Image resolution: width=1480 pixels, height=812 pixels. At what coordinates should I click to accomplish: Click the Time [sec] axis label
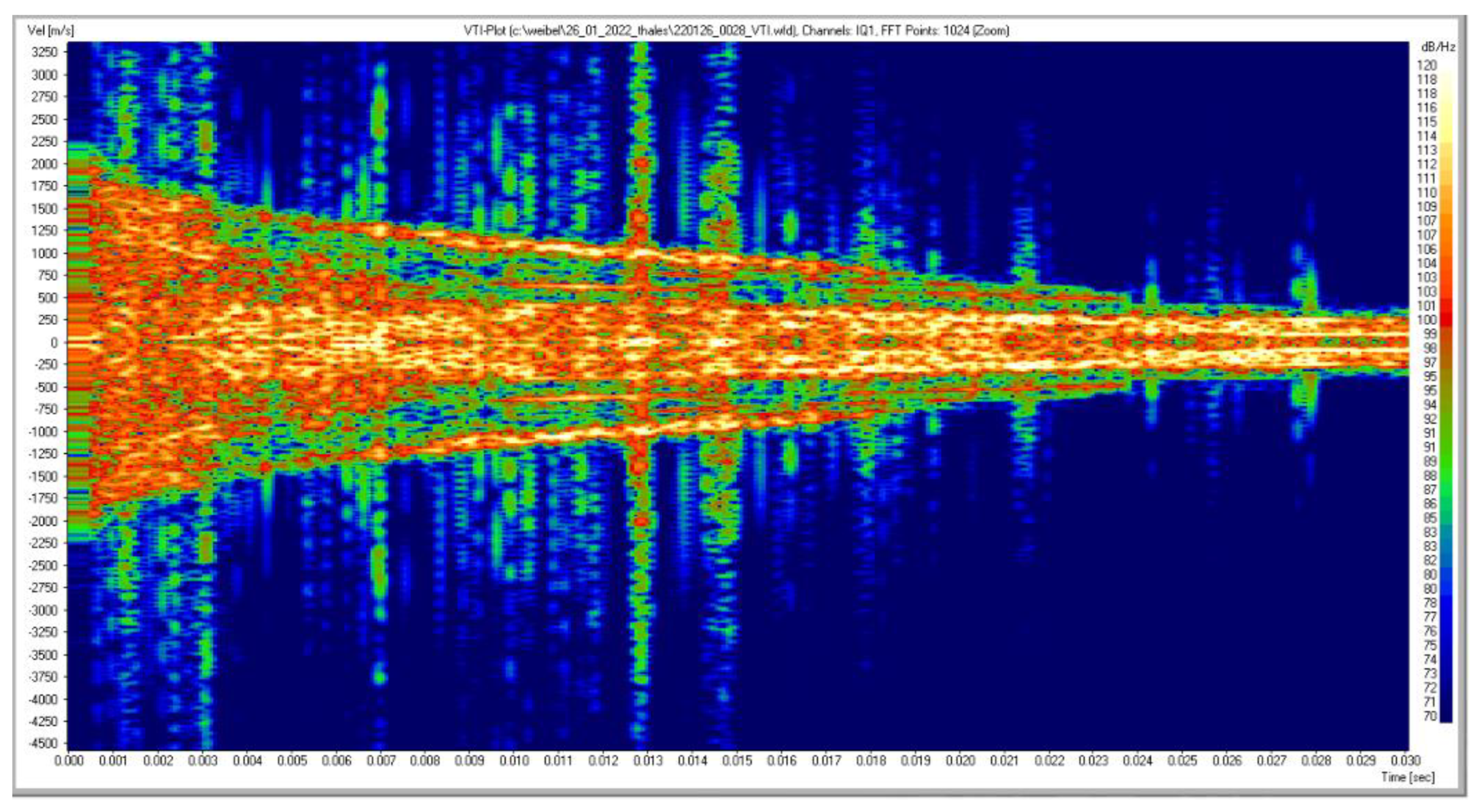(1408, 777)
